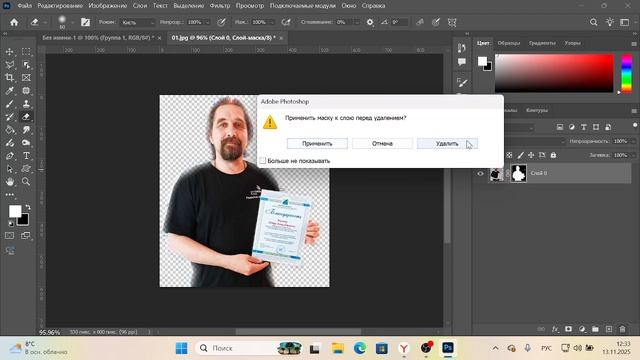
Task: Open the 'Изображение' menu
Action: pos(108,6)
